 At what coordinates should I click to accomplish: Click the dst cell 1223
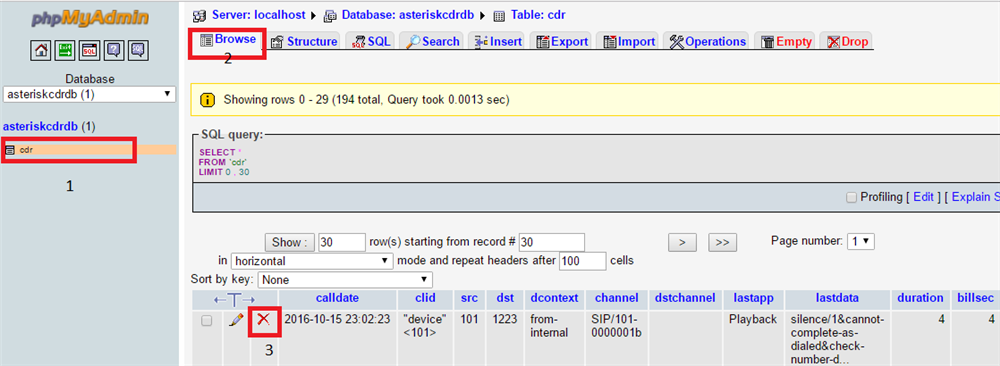504,319
